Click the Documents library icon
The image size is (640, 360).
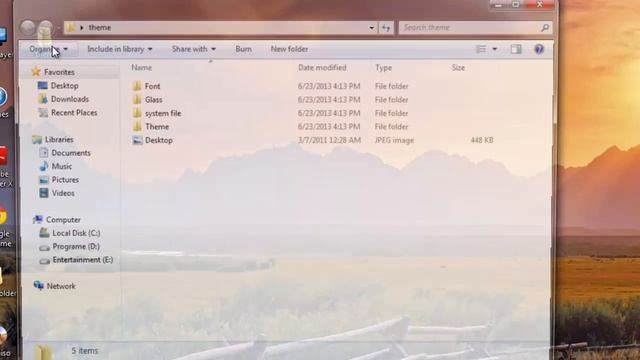pyautogui.click(x=44, y=153)
